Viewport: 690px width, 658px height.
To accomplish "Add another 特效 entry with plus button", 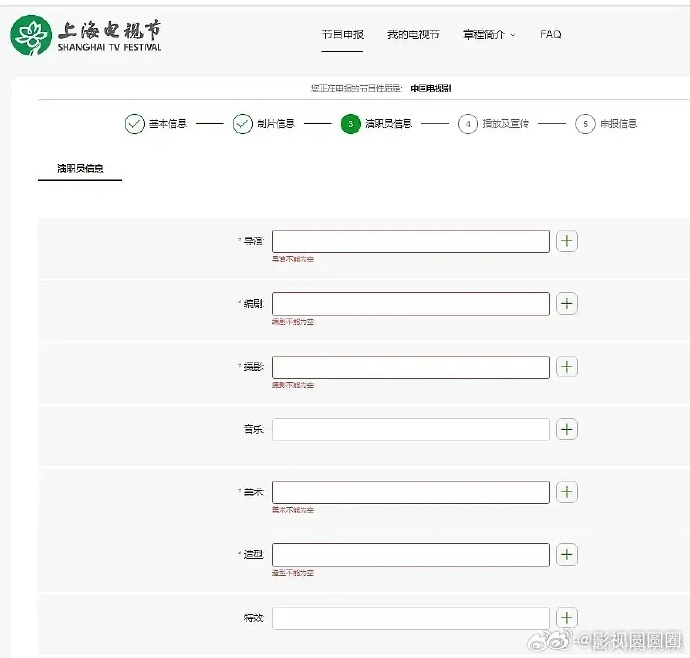I will [567, 618].
